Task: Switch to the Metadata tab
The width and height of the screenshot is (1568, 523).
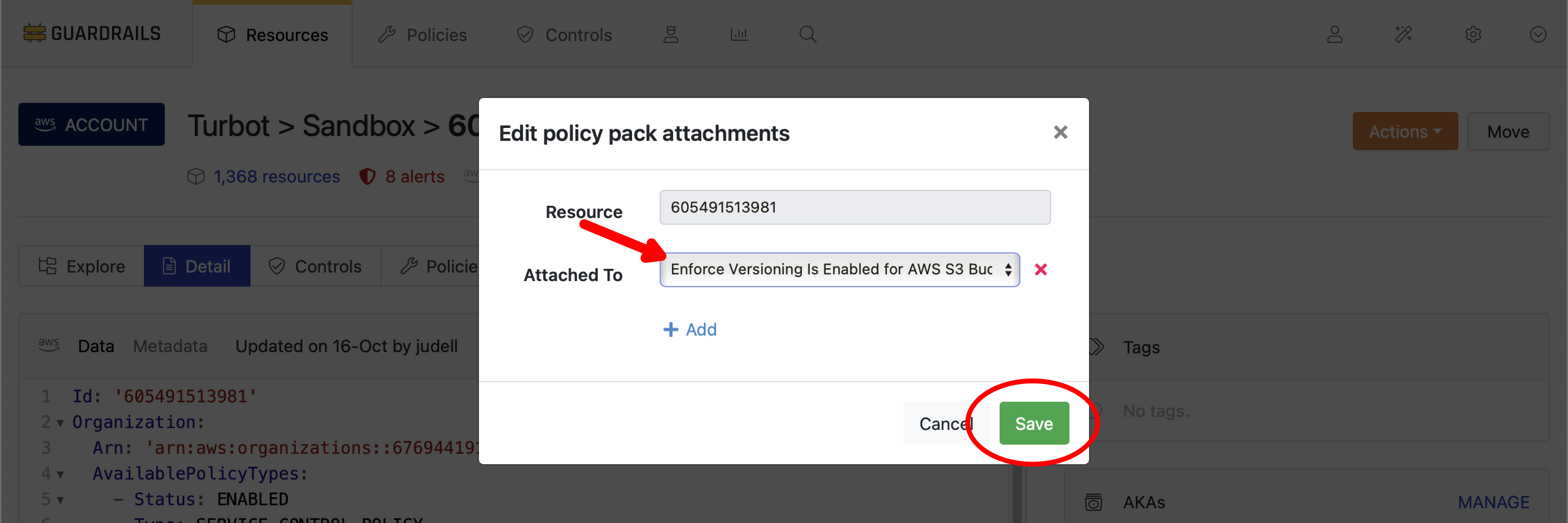Action: coord(170,346)
